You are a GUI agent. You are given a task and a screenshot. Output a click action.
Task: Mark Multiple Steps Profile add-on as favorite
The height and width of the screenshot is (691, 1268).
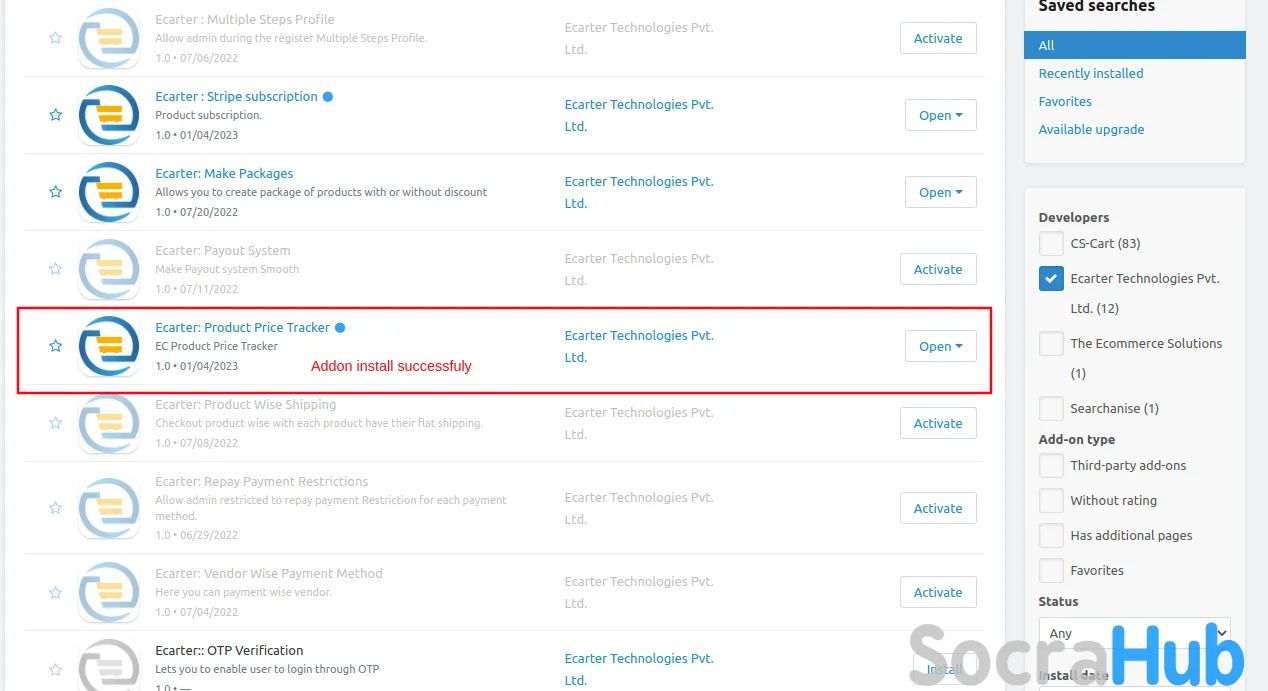pos(56,38)
